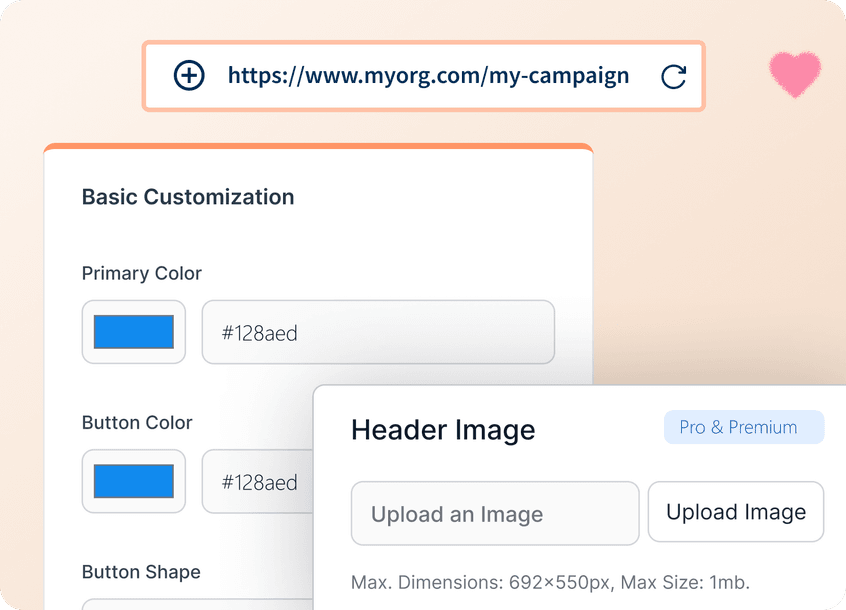Click the Max. Dimensions hint text
The image size is (846, 610).
550,582
